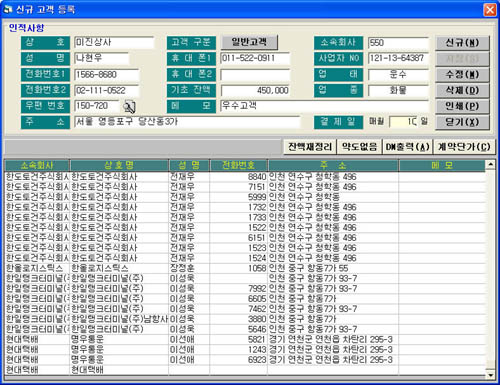500x385 pixels.
Task: Select the row with phone 1522
Action: [x=245, y=228]
